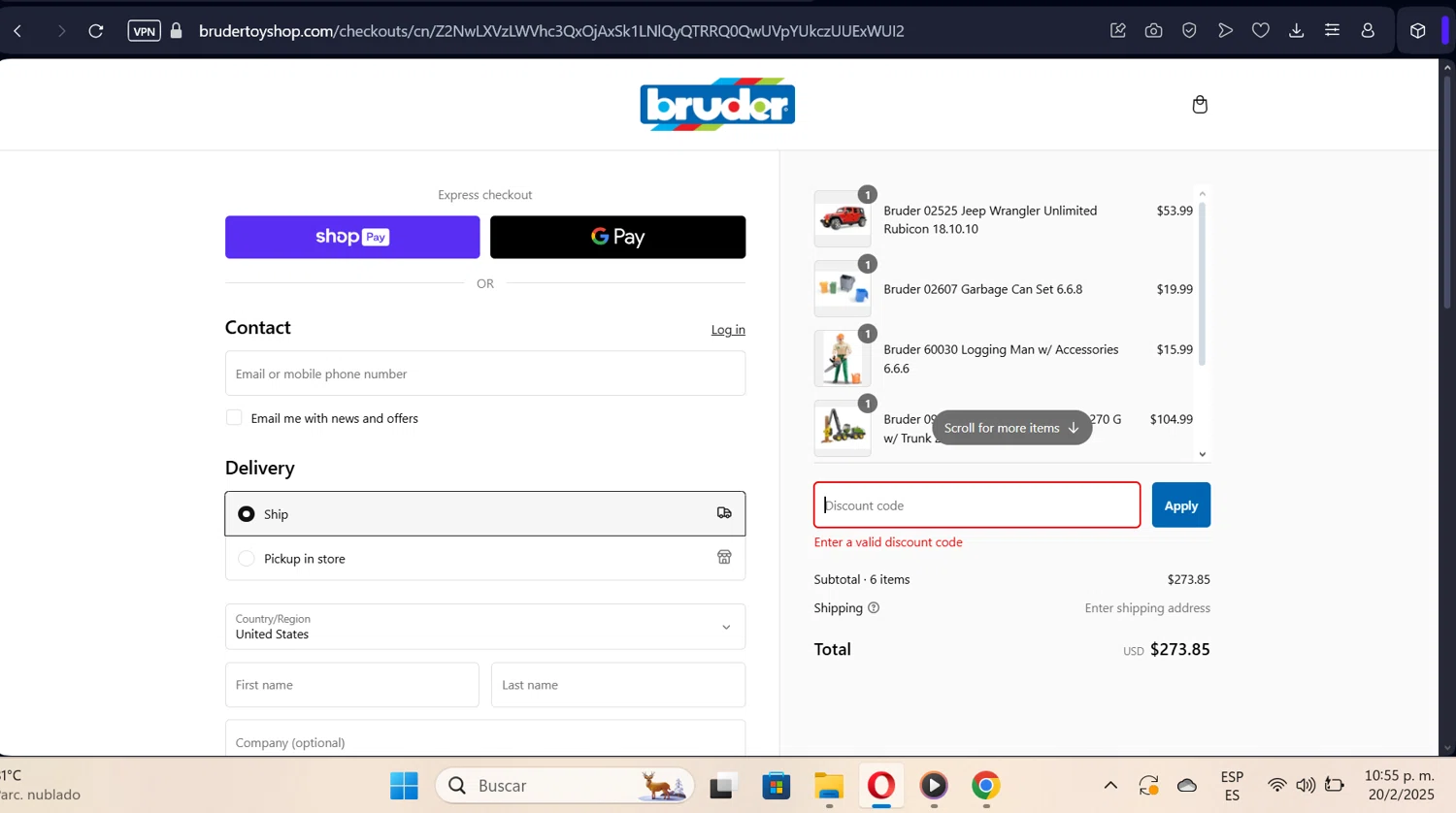Focus Email or mobile phone number field
Image resolution: width=1456 pixels, height=813 pixels.
click(485, 374)
